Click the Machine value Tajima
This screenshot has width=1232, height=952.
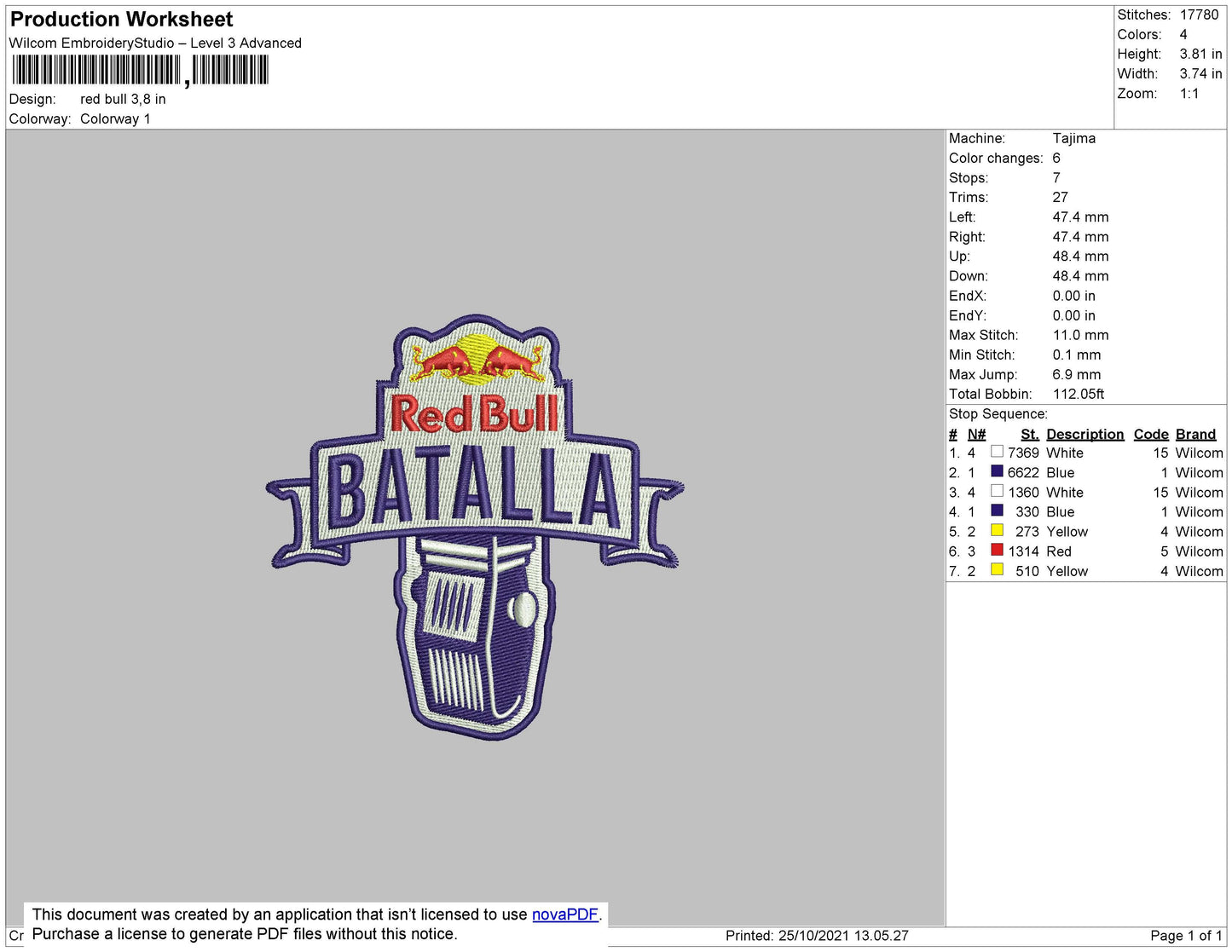point(1074,138)
